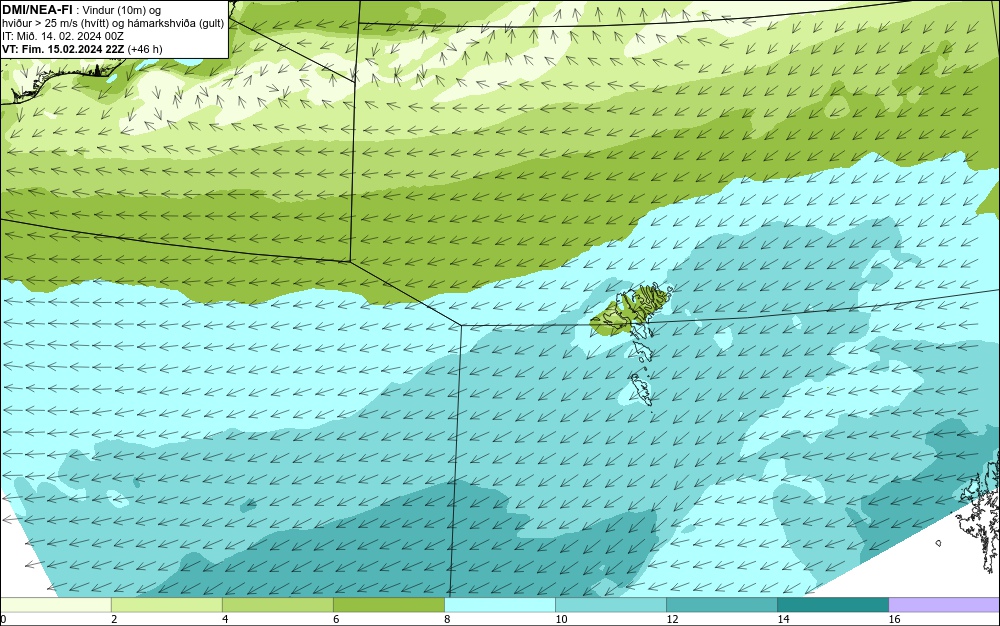Click the legend value label "10"
The width and height of the screenshot is (1000, 626).
coord(561,619)
